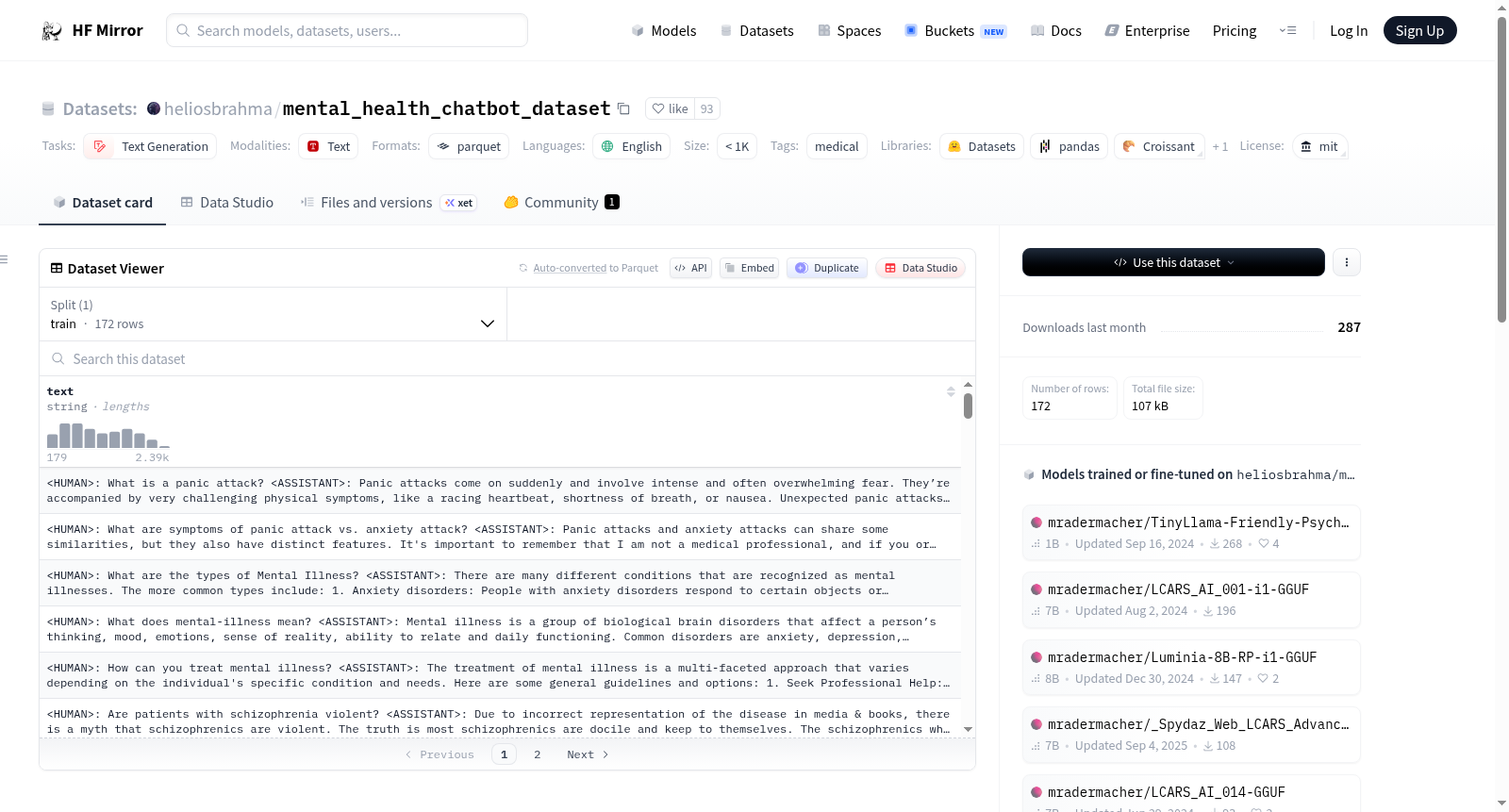Viewport: 1509px width, 812px height.
Task: Open the Enterprise navigation item
Action: coord(1147,30)
